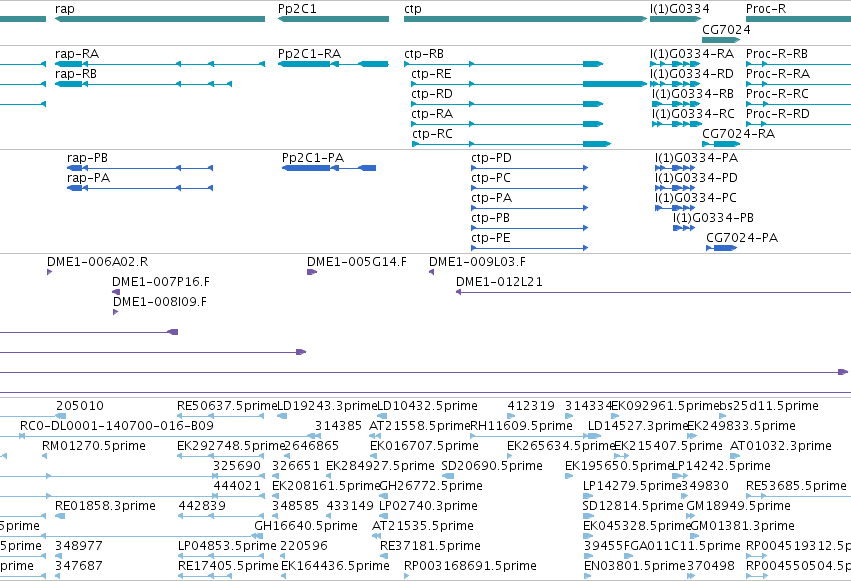Screen dimensions: 851x581
Task: Select protein ctp-PE
Action: [x=491, y=238]
